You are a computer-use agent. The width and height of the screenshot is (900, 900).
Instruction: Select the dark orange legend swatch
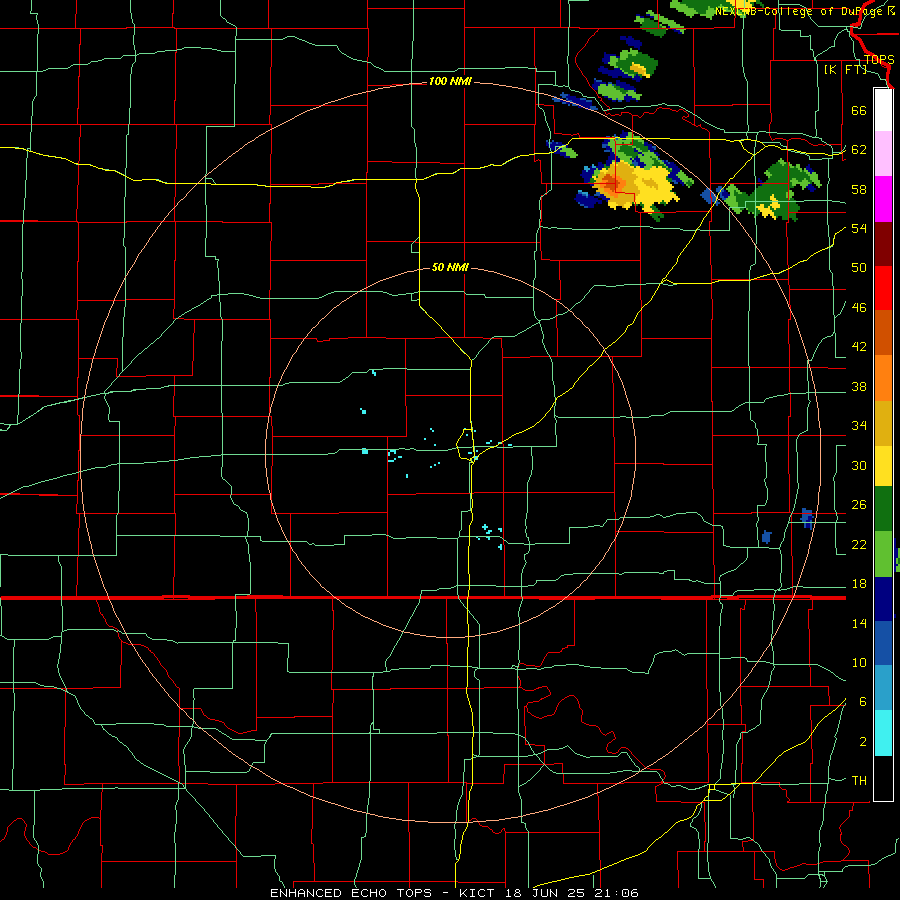[883, 333]
